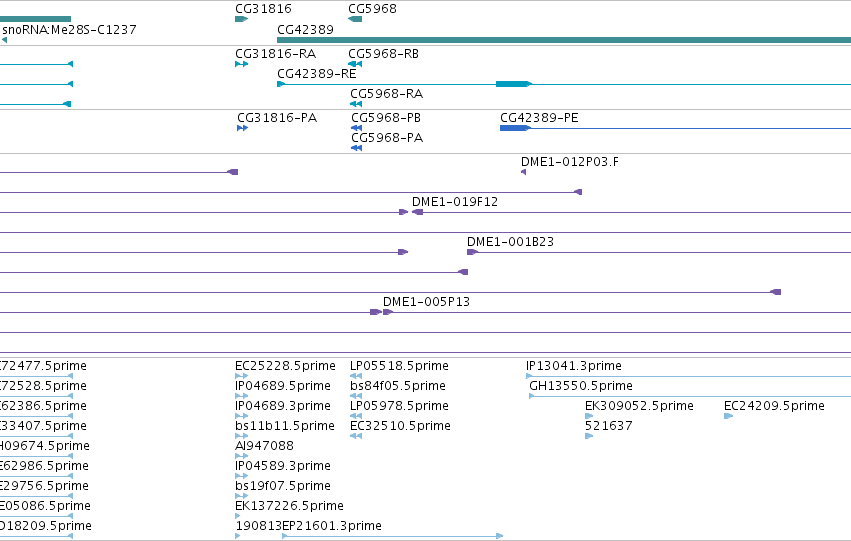Select EST IP04589.3prime
The width and height of the screenshot is (851, 541).
(283, 466)
